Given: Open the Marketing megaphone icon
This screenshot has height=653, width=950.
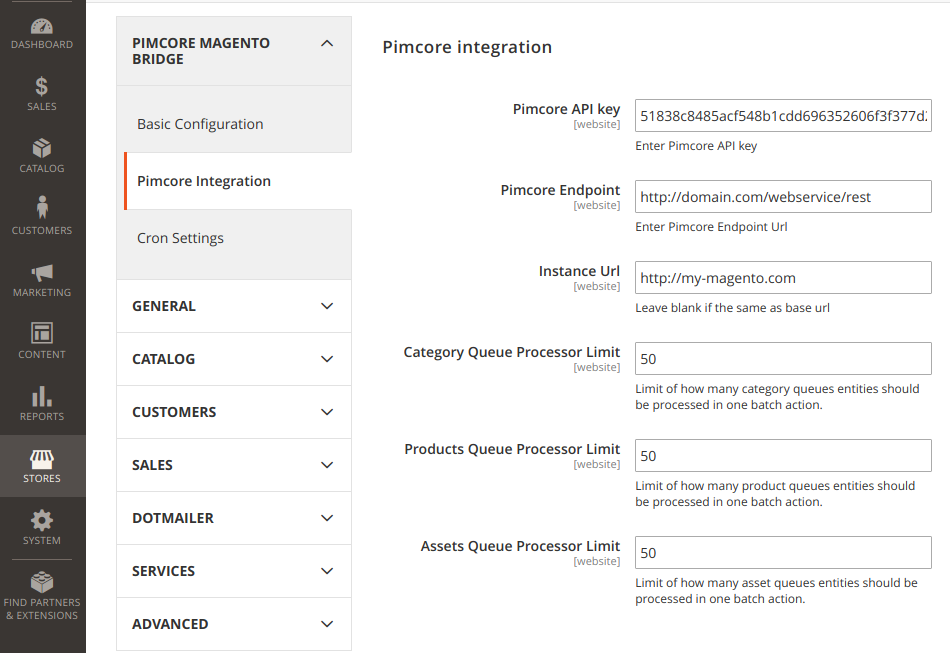Looking at the screenshot, I should point(42,273).
